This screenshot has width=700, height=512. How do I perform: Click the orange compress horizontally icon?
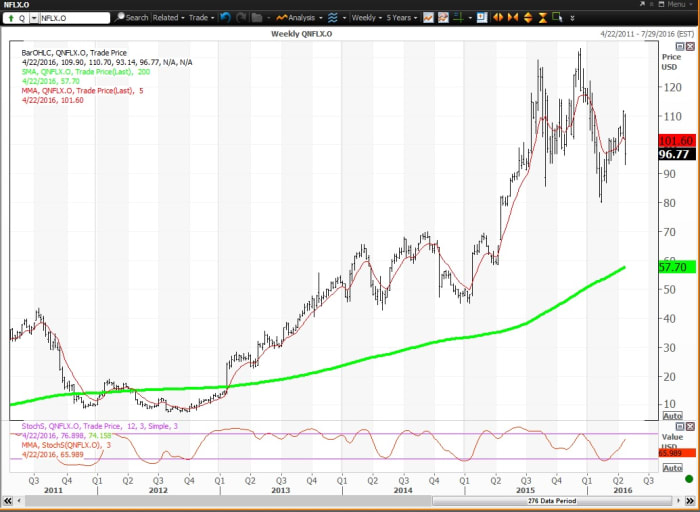pos(512,18)
